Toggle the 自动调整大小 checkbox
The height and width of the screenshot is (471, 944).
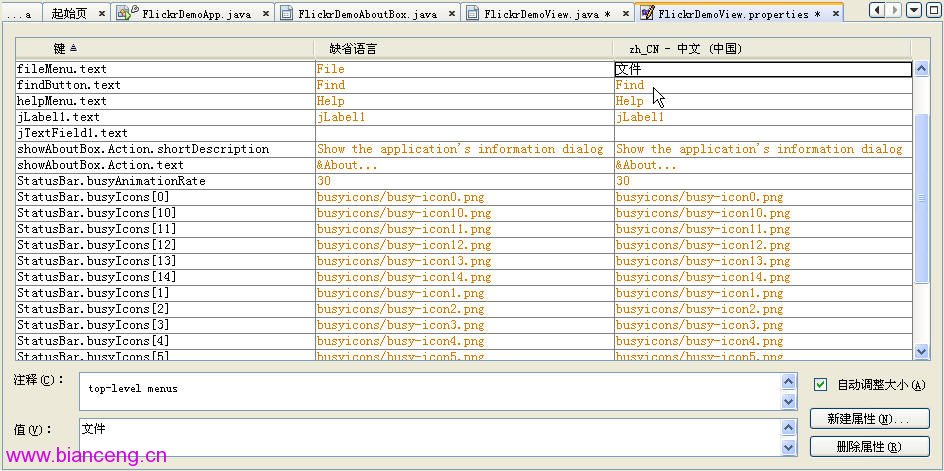coord(820,385)
